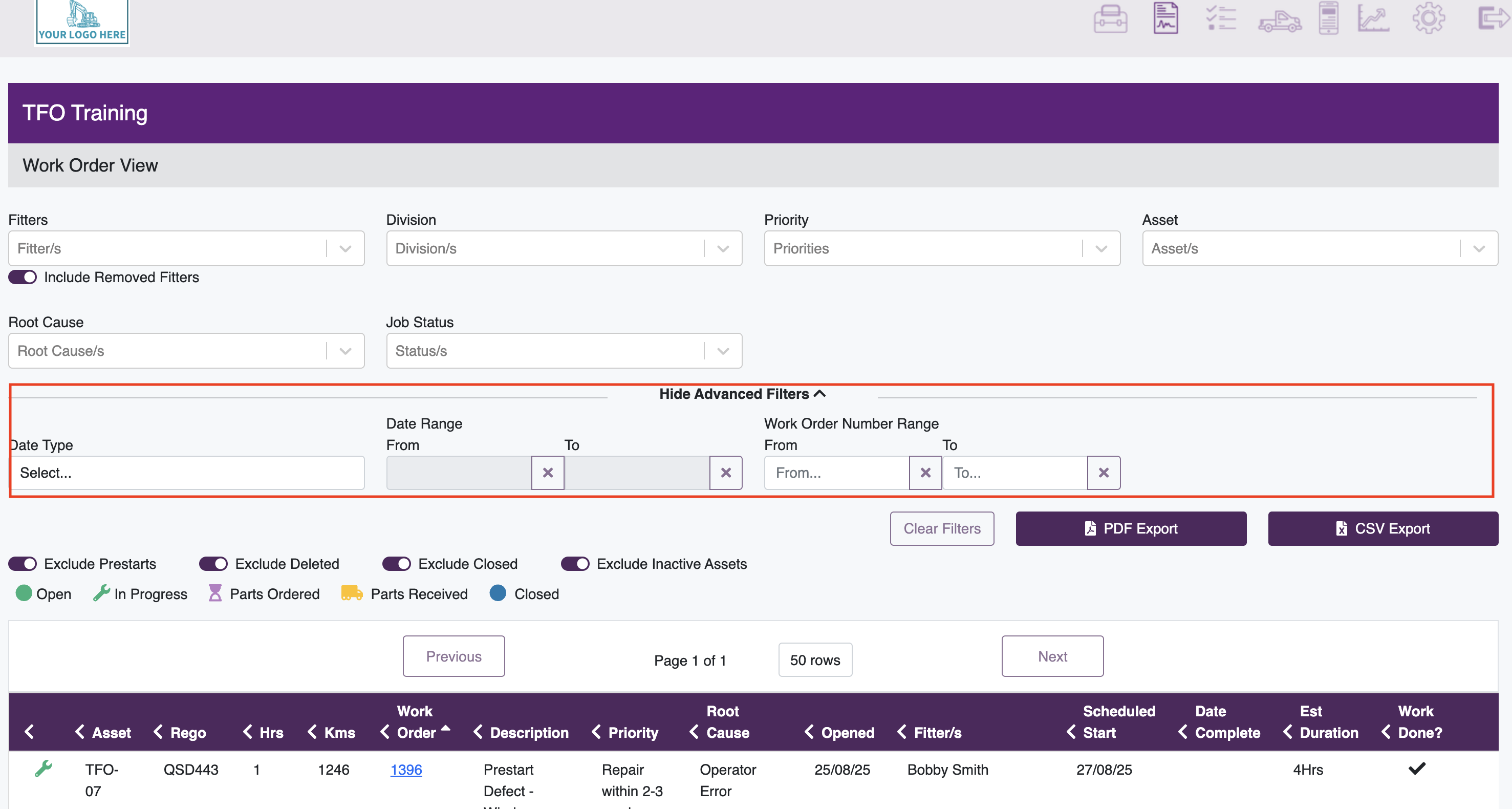Open the work order document icon

point(1165,18)
